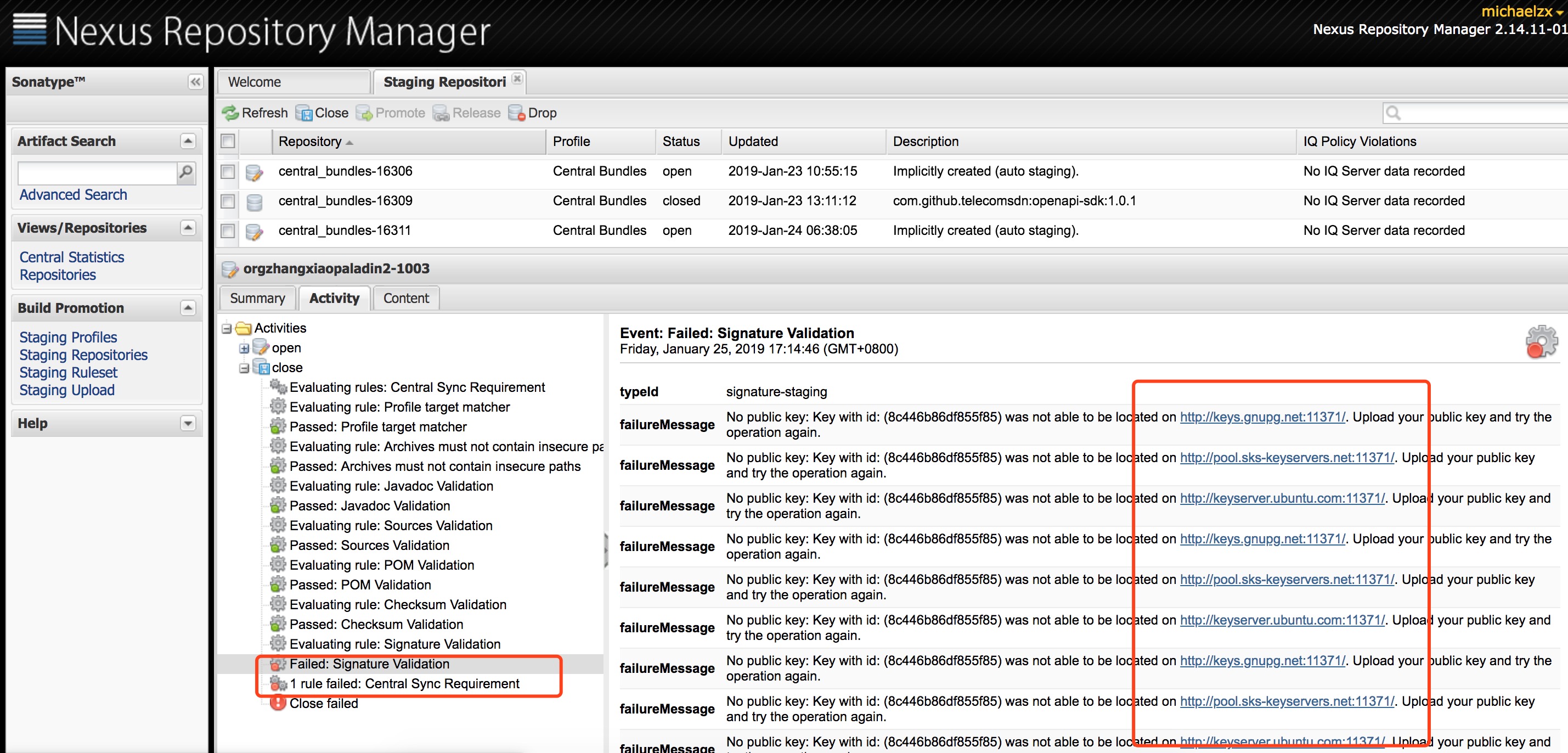Switch to the Welcome tab
Image resolution: width=1568 pixels, height=753 pixels.
295,82
